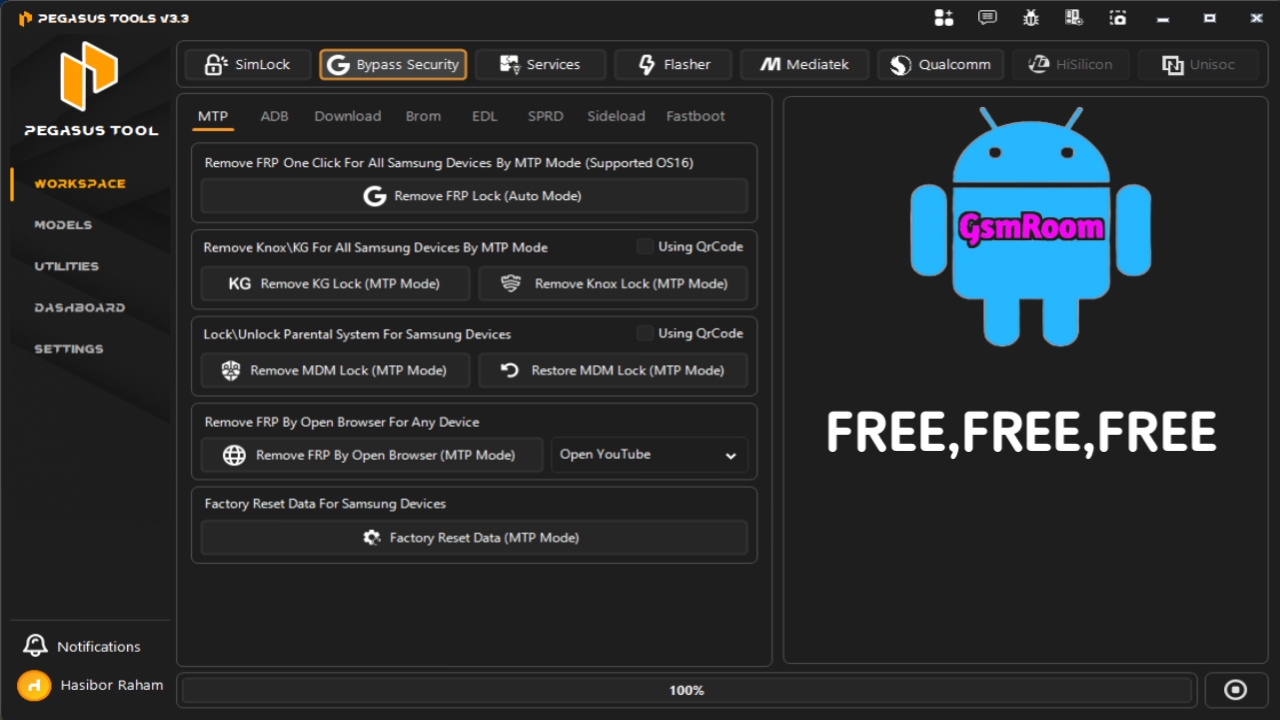This screenshot has height=720, width=1280.
Task: Click Remove KG Lock (MTP Mode)
Action: (x=335, y=284)
